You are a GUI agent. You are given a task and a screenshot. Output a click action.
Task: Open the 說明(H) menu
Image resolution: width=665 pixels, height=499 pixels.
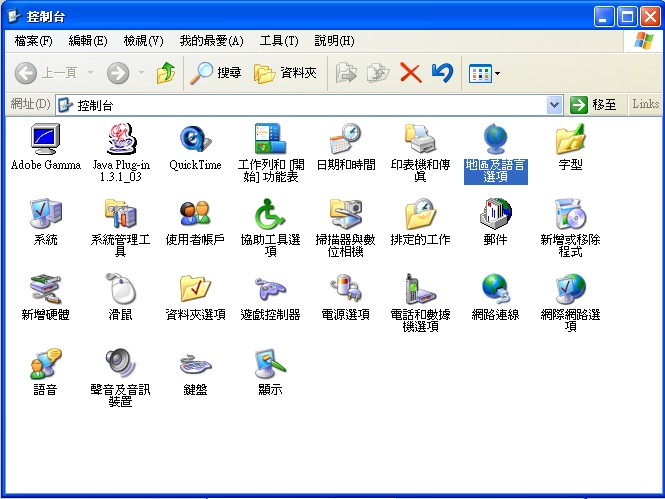coord(334,41)
